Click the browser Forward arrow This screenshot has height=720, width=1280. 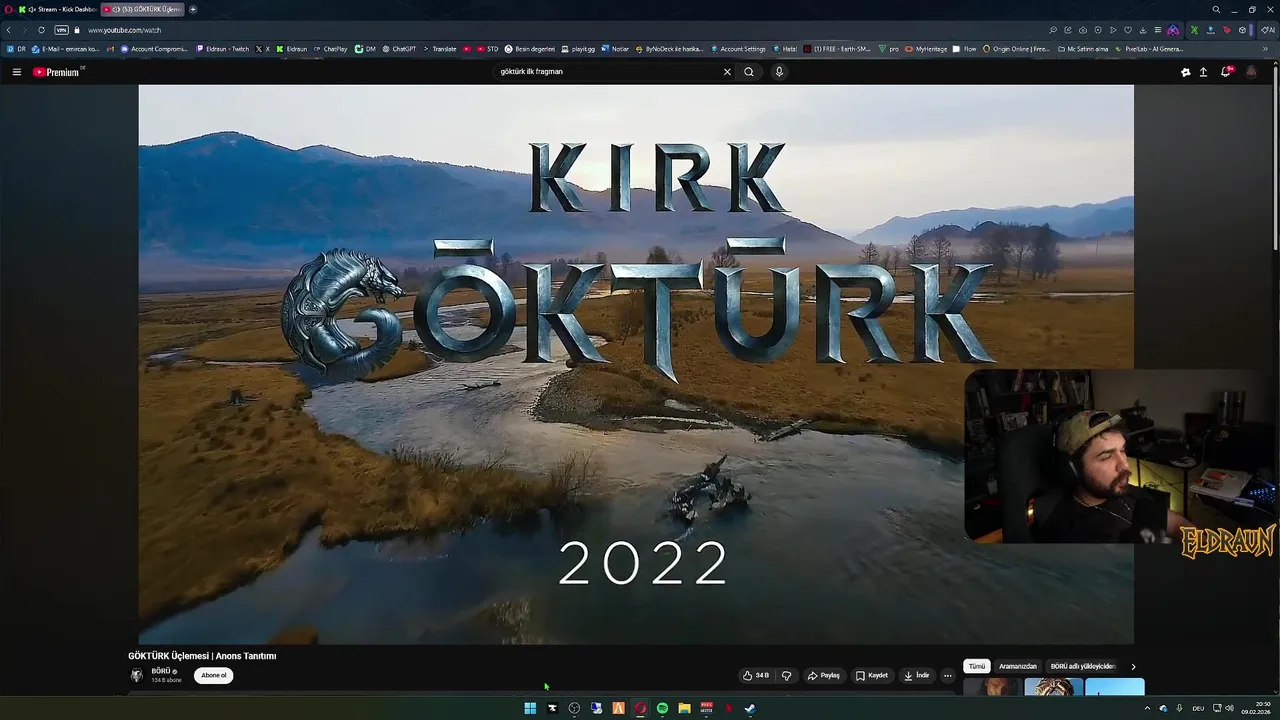(x=24, y=30)
